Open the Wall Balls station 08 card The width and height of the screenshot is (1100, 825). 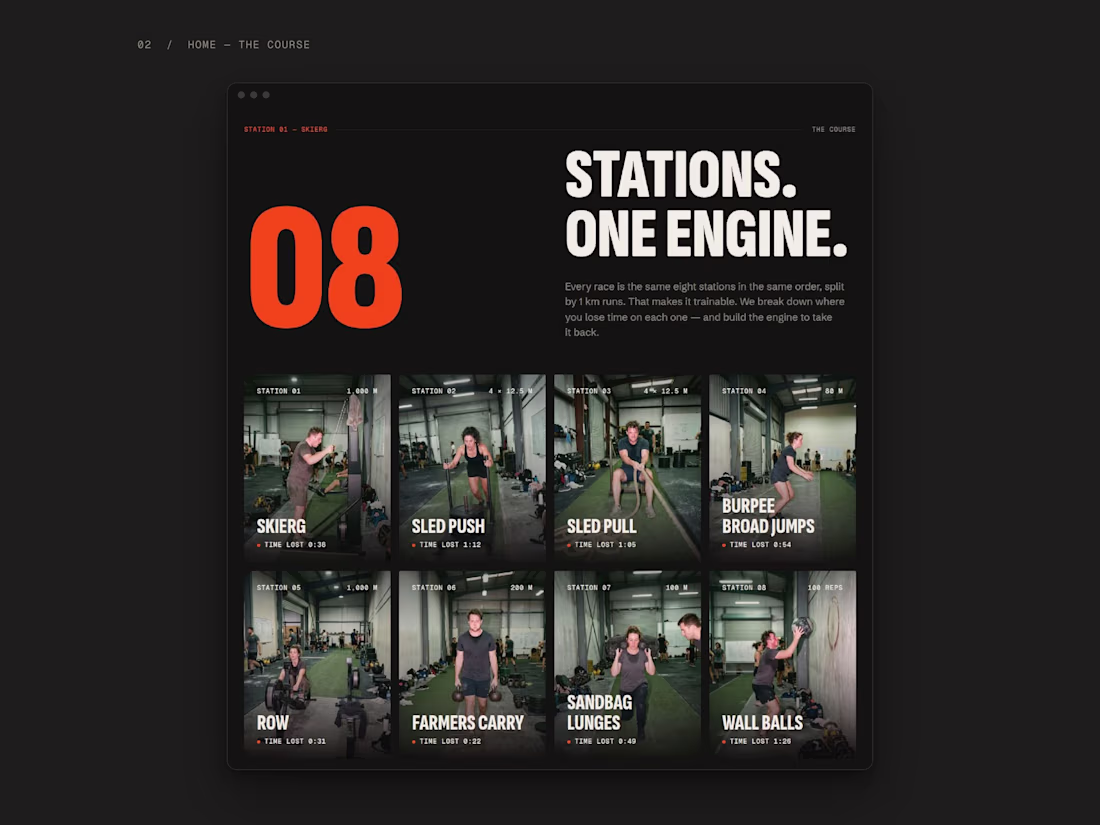tap(782, 664)
